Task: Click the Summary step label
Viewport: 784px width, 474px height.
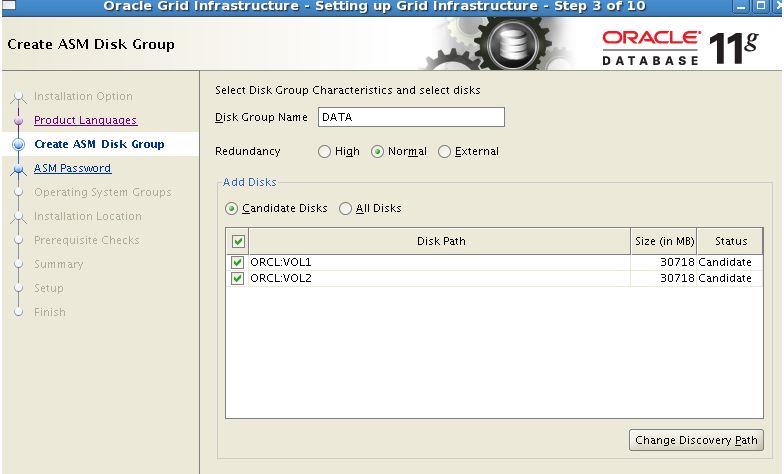Action: tap(58, 264)
